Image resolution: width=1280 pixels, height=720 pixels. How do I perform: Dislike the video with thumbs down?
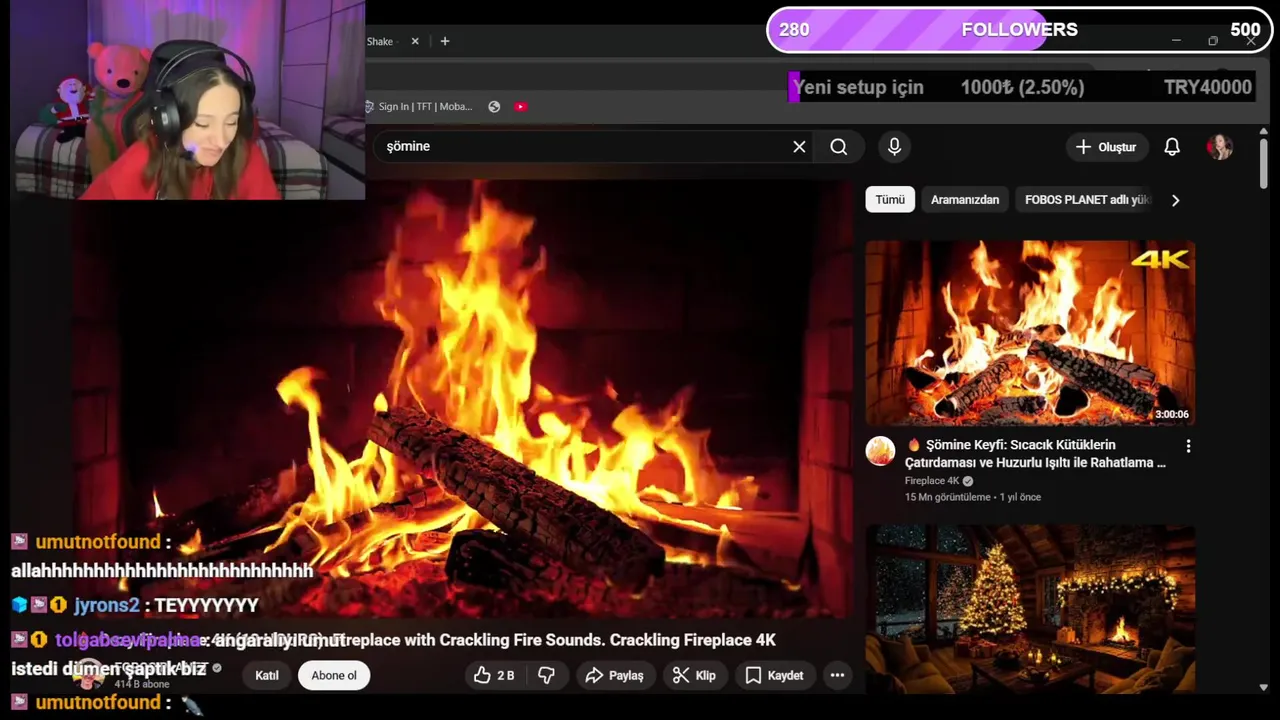pyautogui.click(x=546, y=676)
